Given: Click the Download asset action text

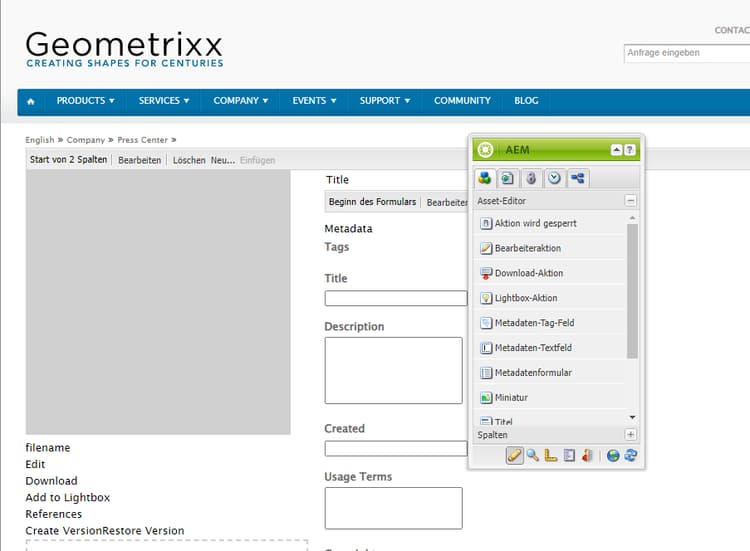Looking at the screenshot, I should [x=51, y=481].
